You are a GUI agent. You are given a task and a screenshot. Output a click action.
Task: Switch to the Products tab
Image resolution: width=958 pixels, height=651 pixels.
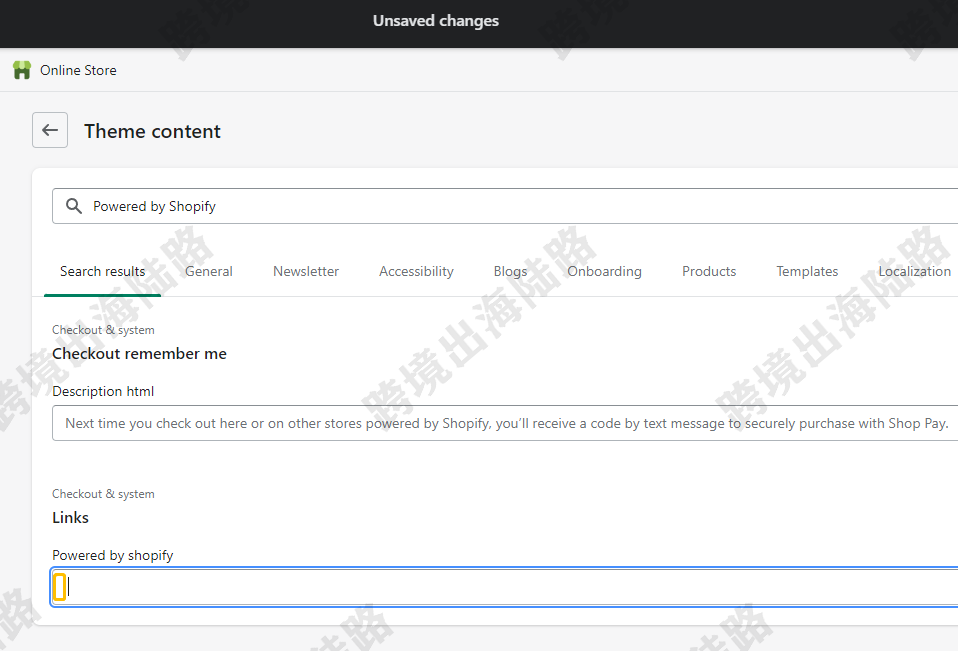(709, 271)
